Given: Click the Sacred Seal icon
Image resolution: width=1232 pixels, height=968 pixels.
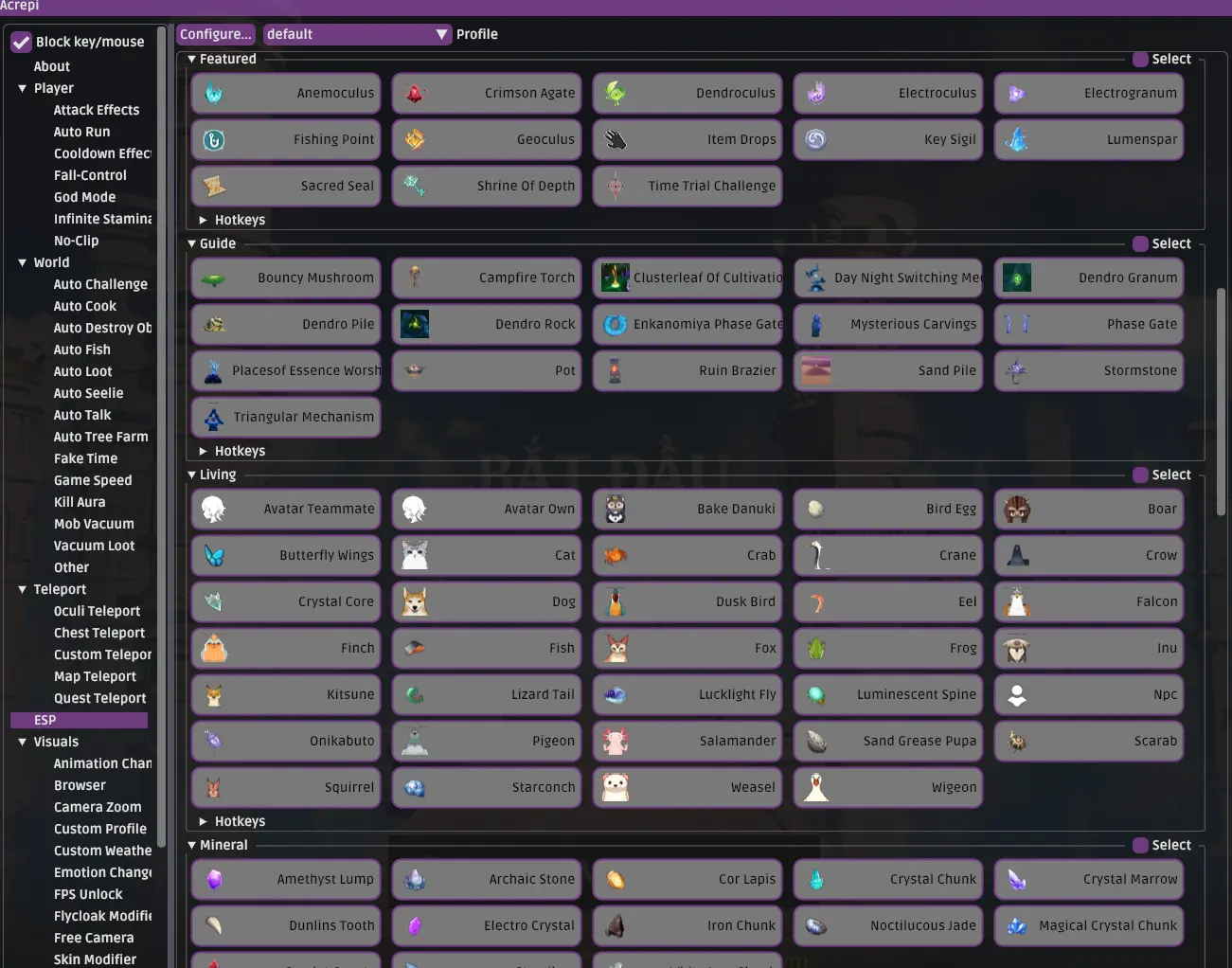Looking at the screenshot, I should 214,186.
